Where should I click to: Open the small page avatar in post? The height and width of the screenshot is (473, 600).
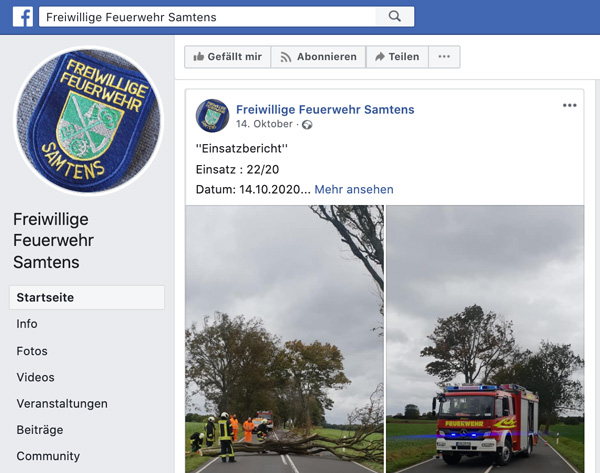click(212, 116)
